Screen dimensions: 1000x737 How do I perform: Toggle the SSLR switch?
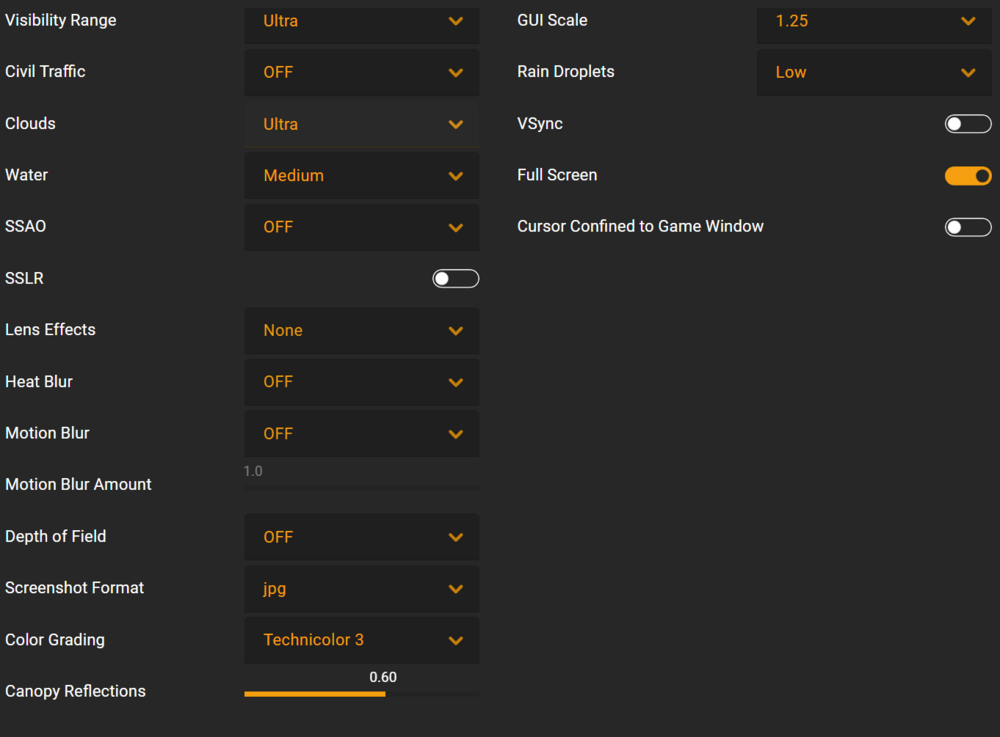(x=456, y=279)
